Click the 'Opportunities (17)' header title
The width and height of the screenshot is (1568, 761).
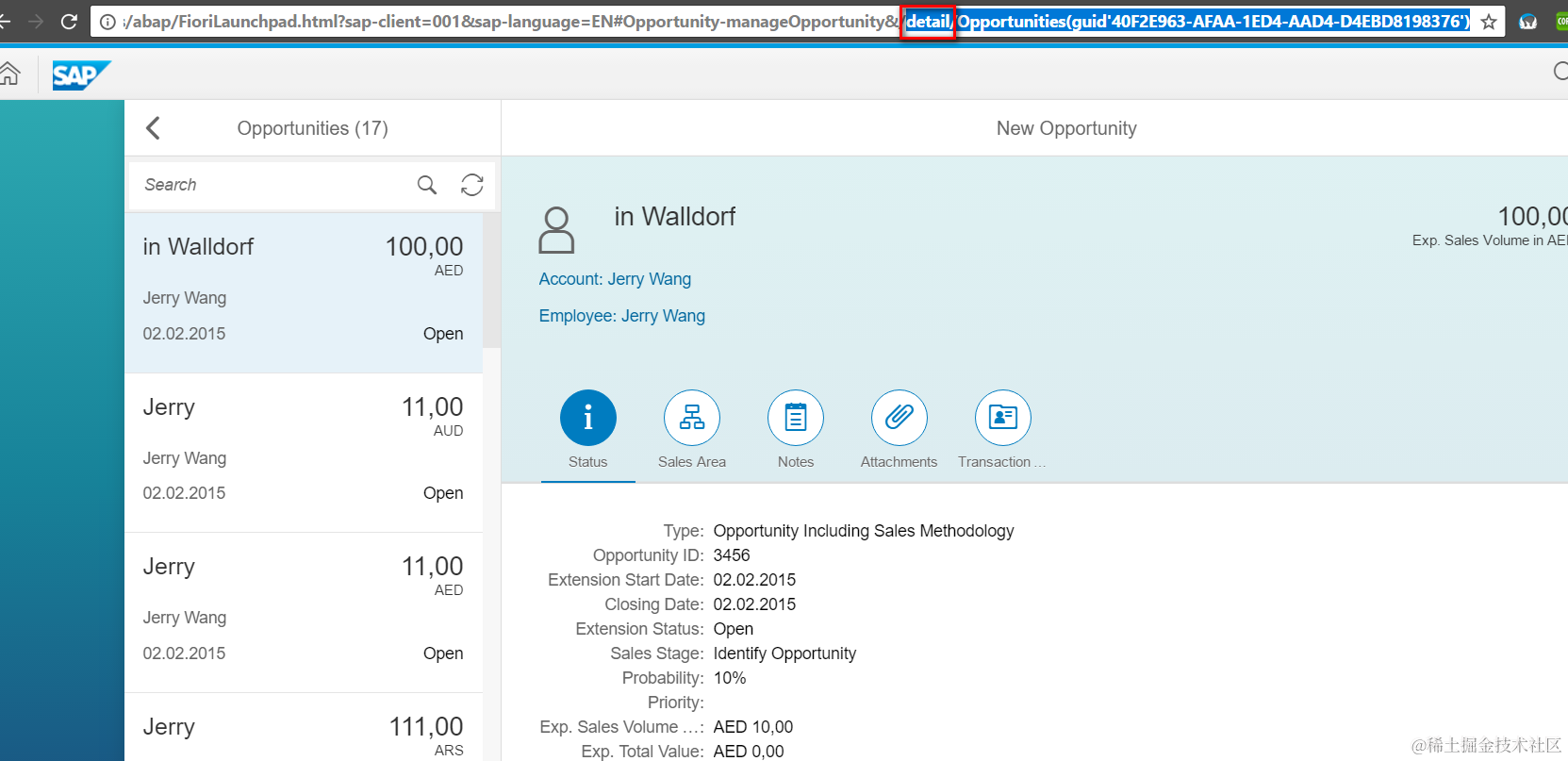(313, 128)
